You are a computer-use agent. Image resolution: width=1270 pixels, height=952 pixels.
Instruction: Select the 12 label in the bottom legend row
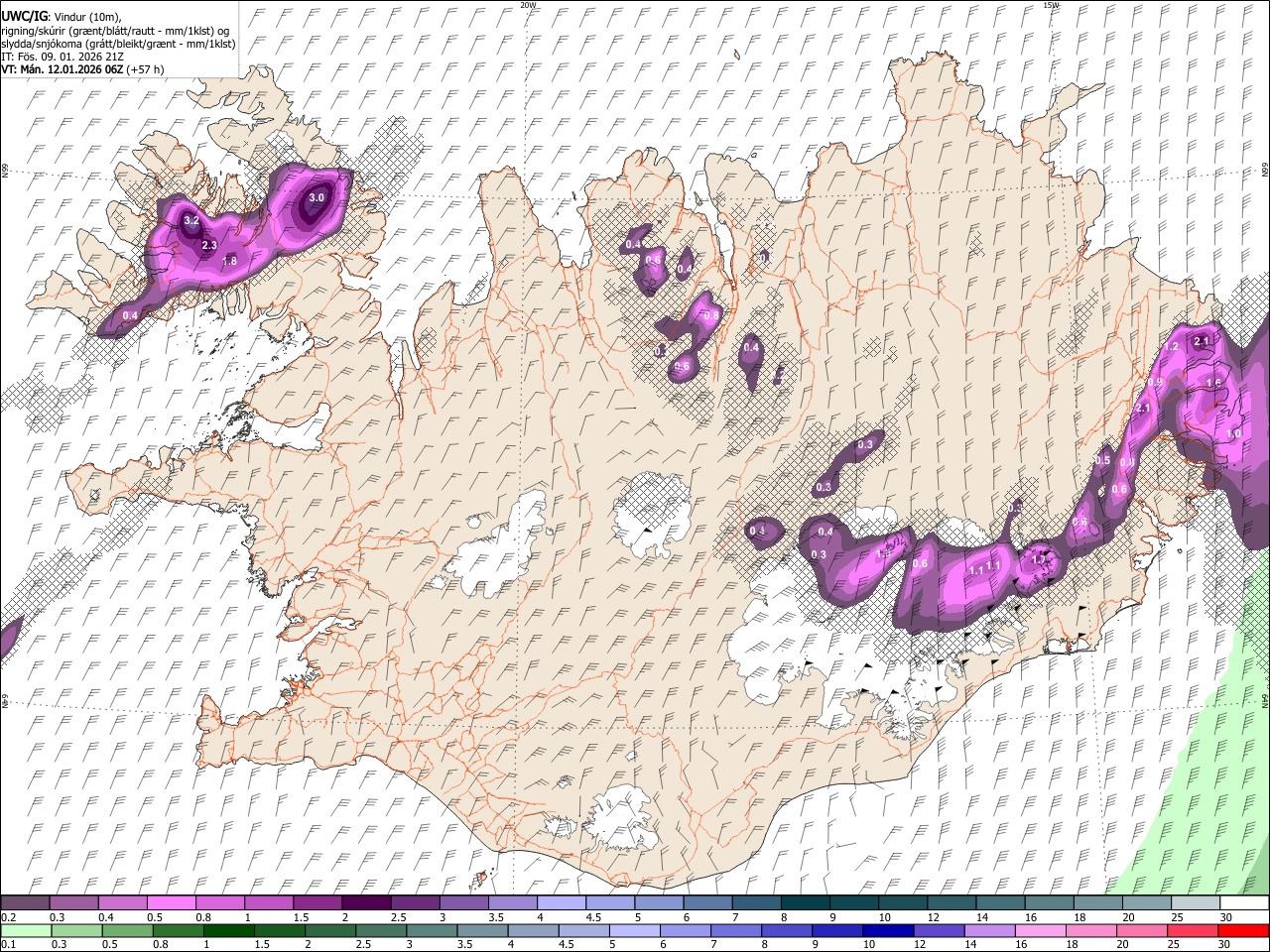tap(918, 944)
